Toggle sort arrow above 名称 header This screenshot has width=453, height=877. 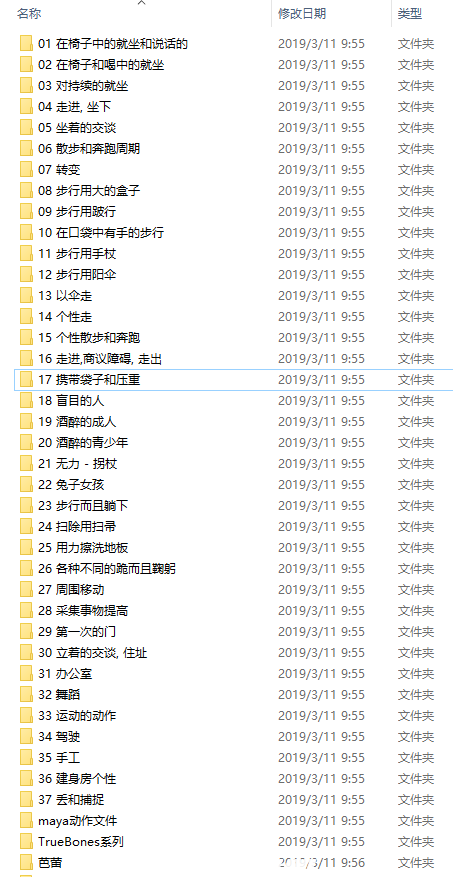click(x=141, y=3)
